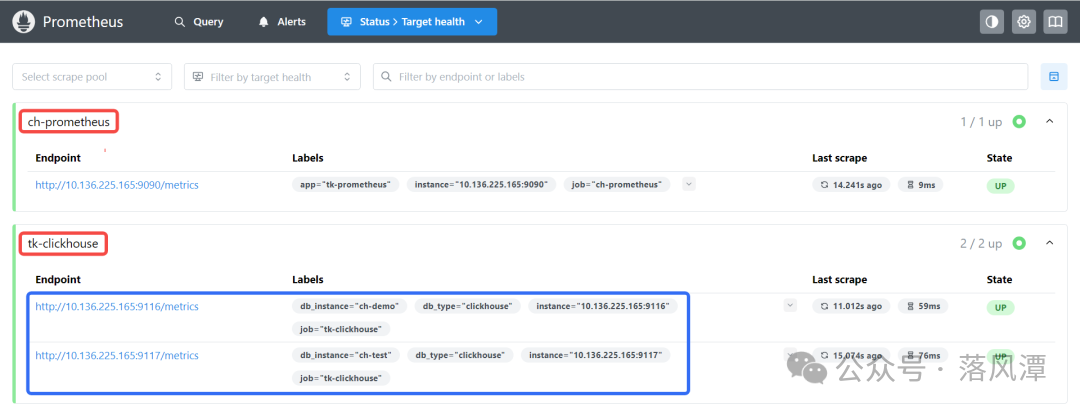Expand labels for the 9090 target row
The image size is (1080, 411).
click(x=689, y=184)
